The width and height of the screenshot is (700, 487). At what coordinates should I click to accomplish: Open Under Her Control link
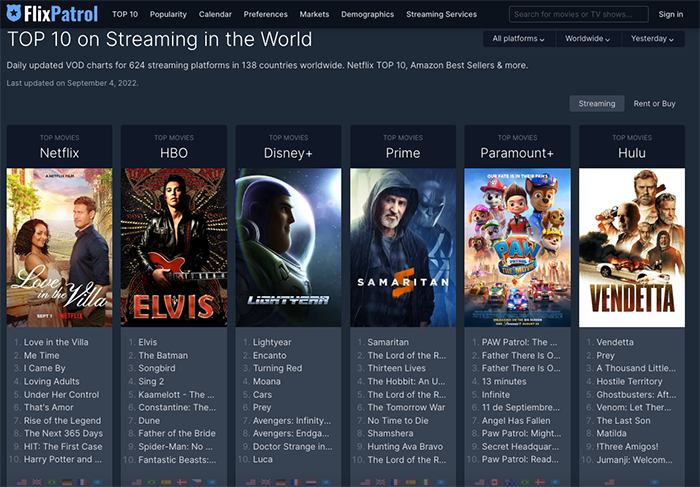[62, 395]
